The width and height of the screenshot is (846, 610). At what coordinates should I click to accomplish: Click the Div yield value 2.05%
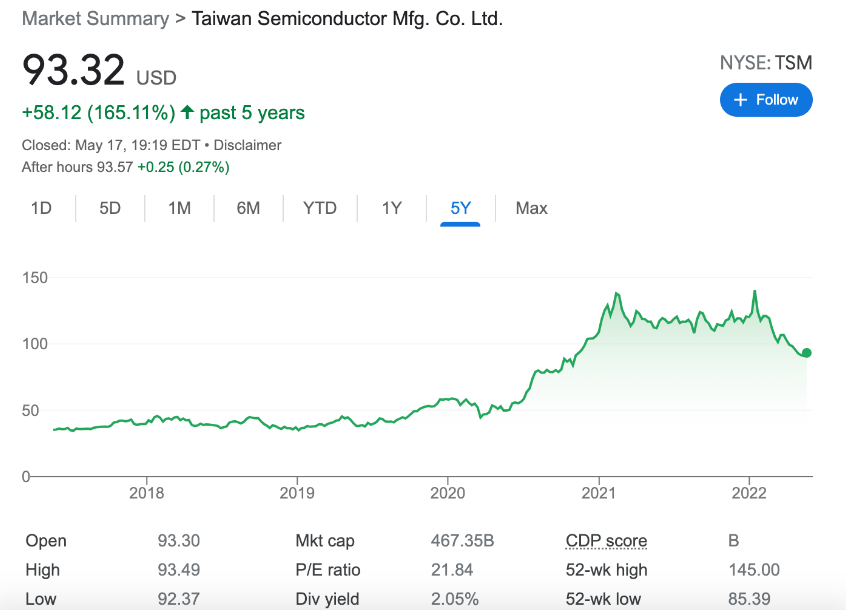tap(455, 599)
